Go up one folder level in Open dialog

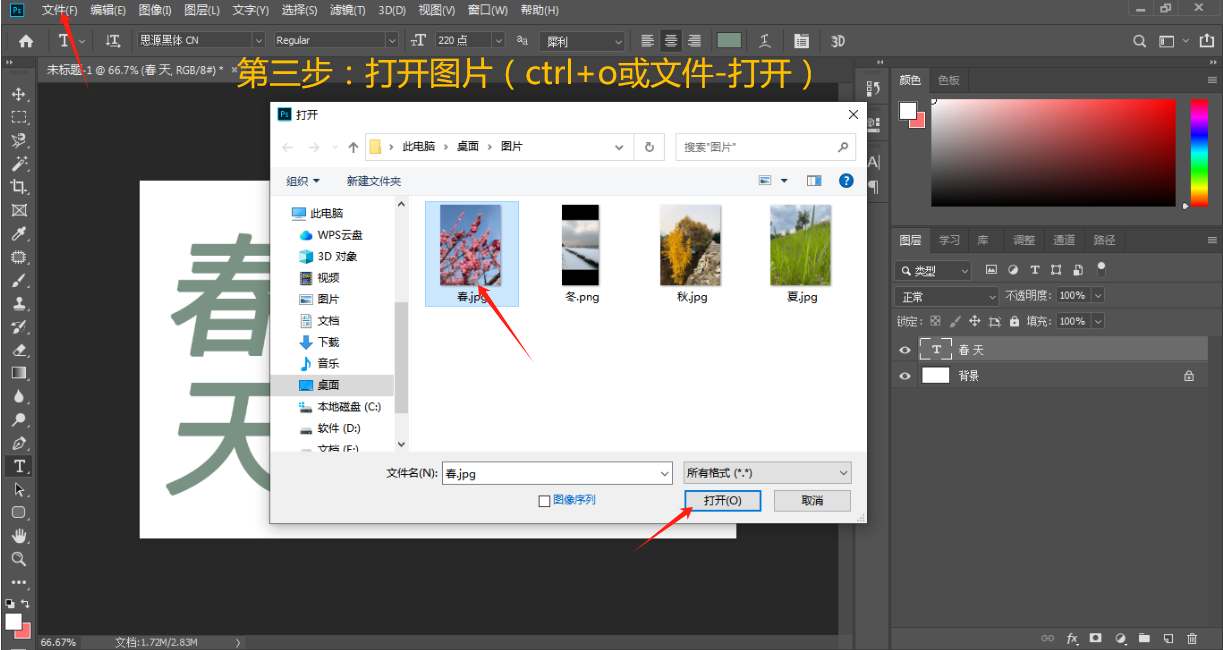click(353, 147)
